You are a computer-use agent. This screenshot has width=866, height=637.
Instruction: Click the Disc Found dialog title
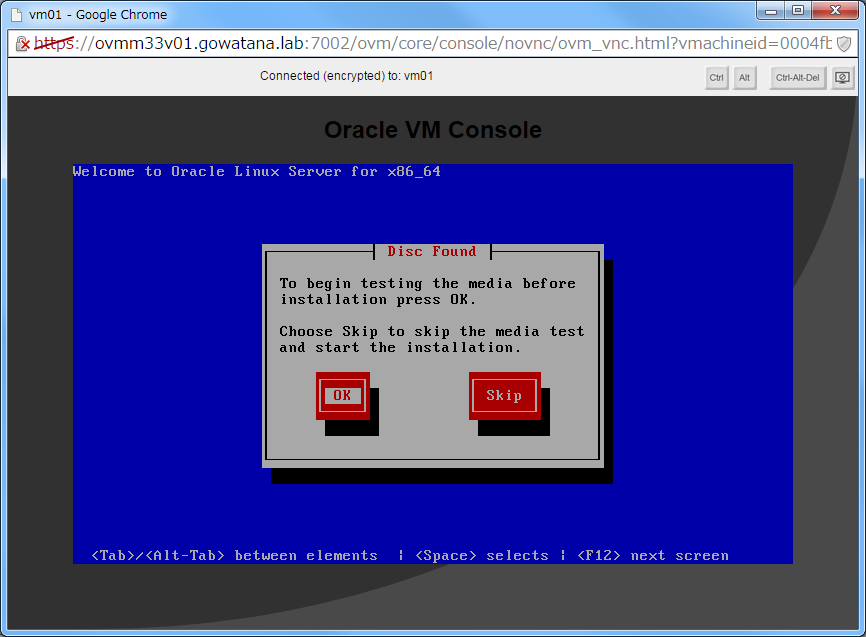click(x=431, y=251)
